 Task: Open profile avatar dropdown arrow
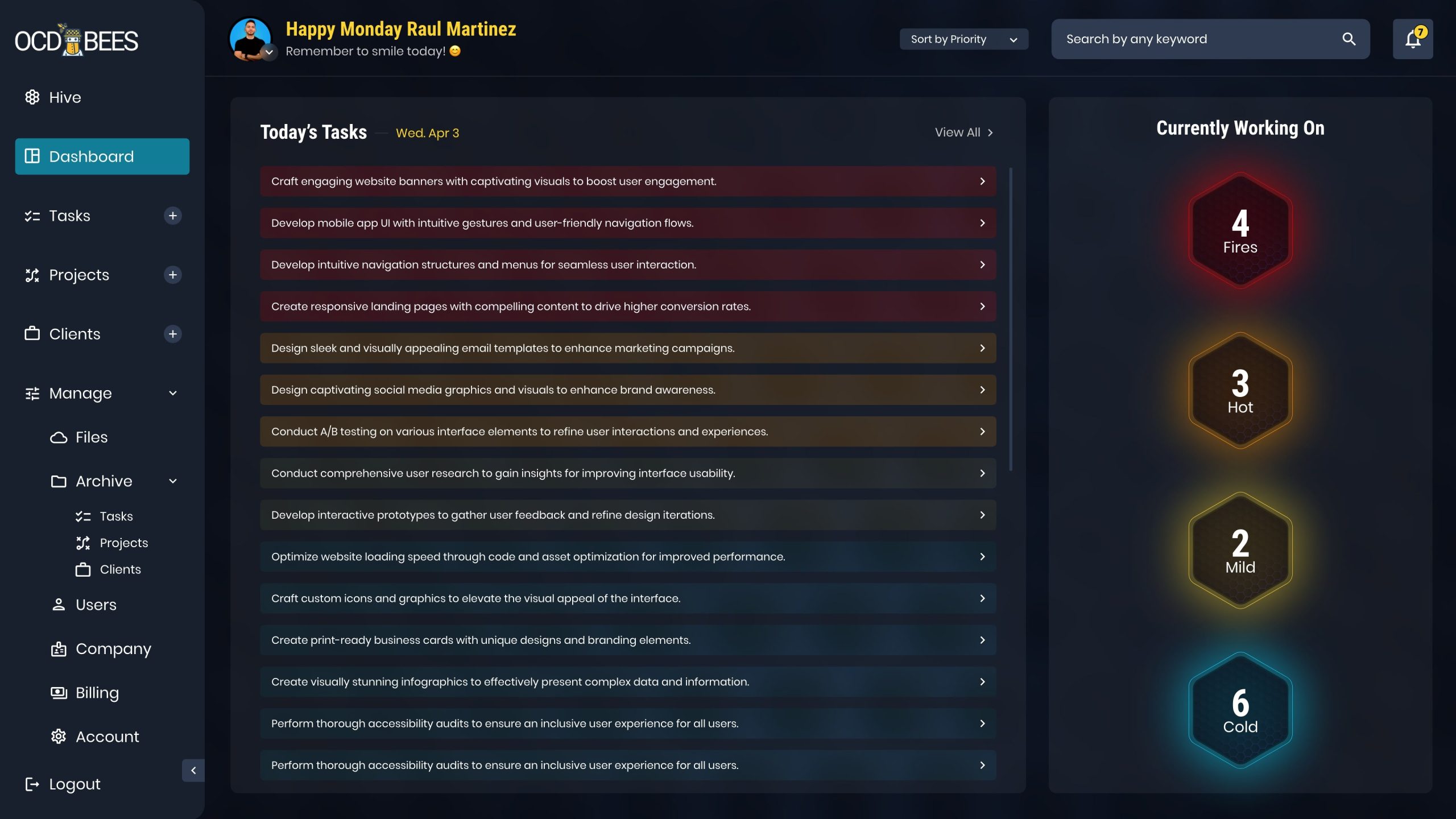click(x=269, y=52)
